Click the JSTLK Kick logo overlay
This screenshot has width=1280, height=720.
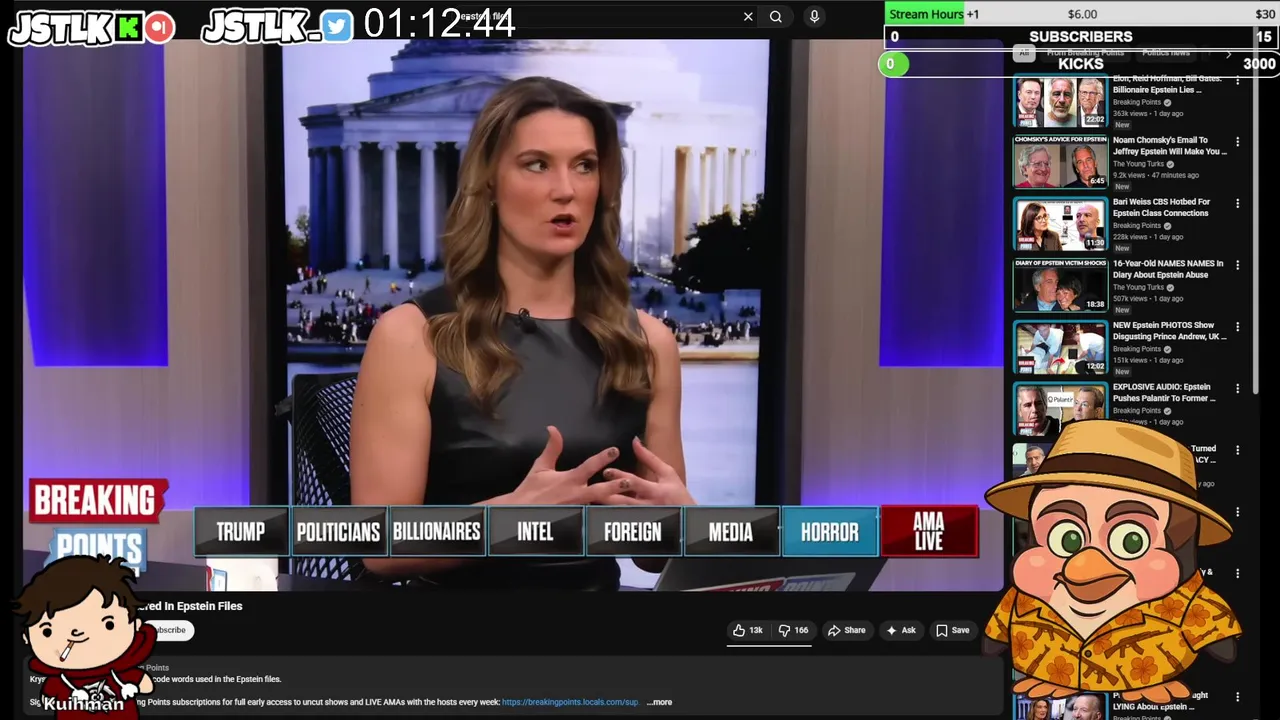(92, 27)
